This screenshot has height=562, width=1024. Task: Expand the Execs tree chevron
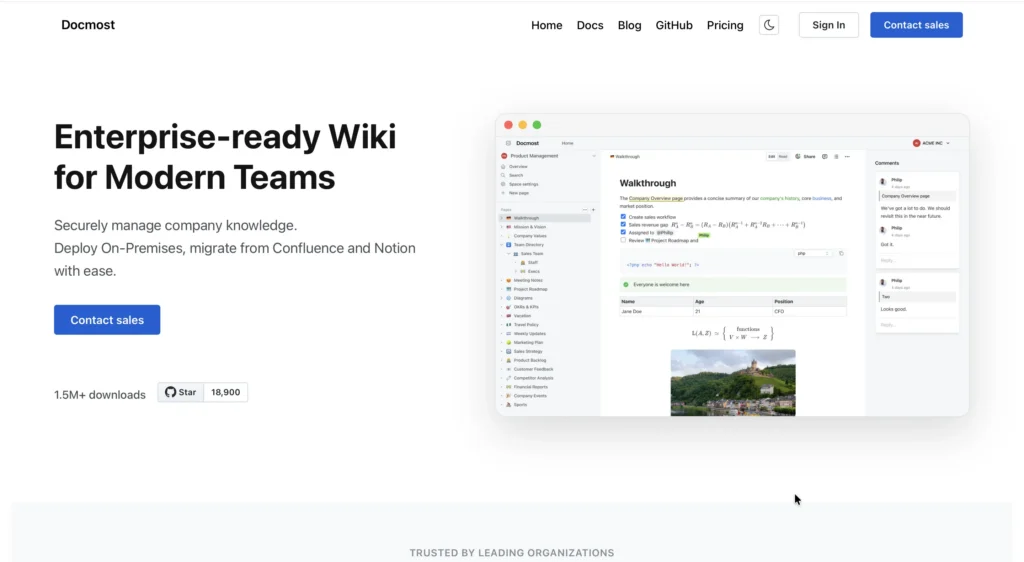[516, 272]
